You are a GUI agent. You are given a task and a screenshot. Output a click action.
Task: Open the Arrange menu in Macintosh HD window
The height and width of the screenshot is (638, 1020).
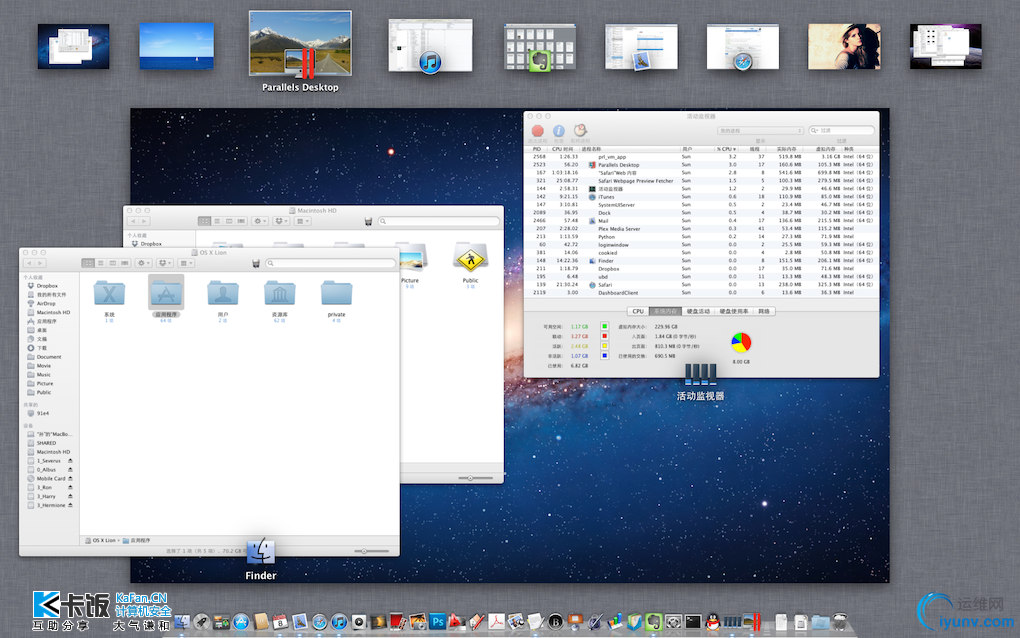(302, 221)
